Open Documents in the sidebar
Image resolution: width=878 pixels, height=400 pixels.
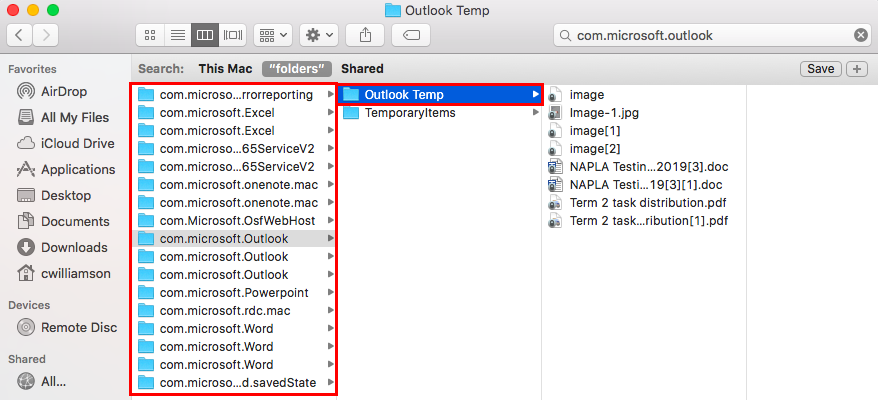click(x=63, y=221)
